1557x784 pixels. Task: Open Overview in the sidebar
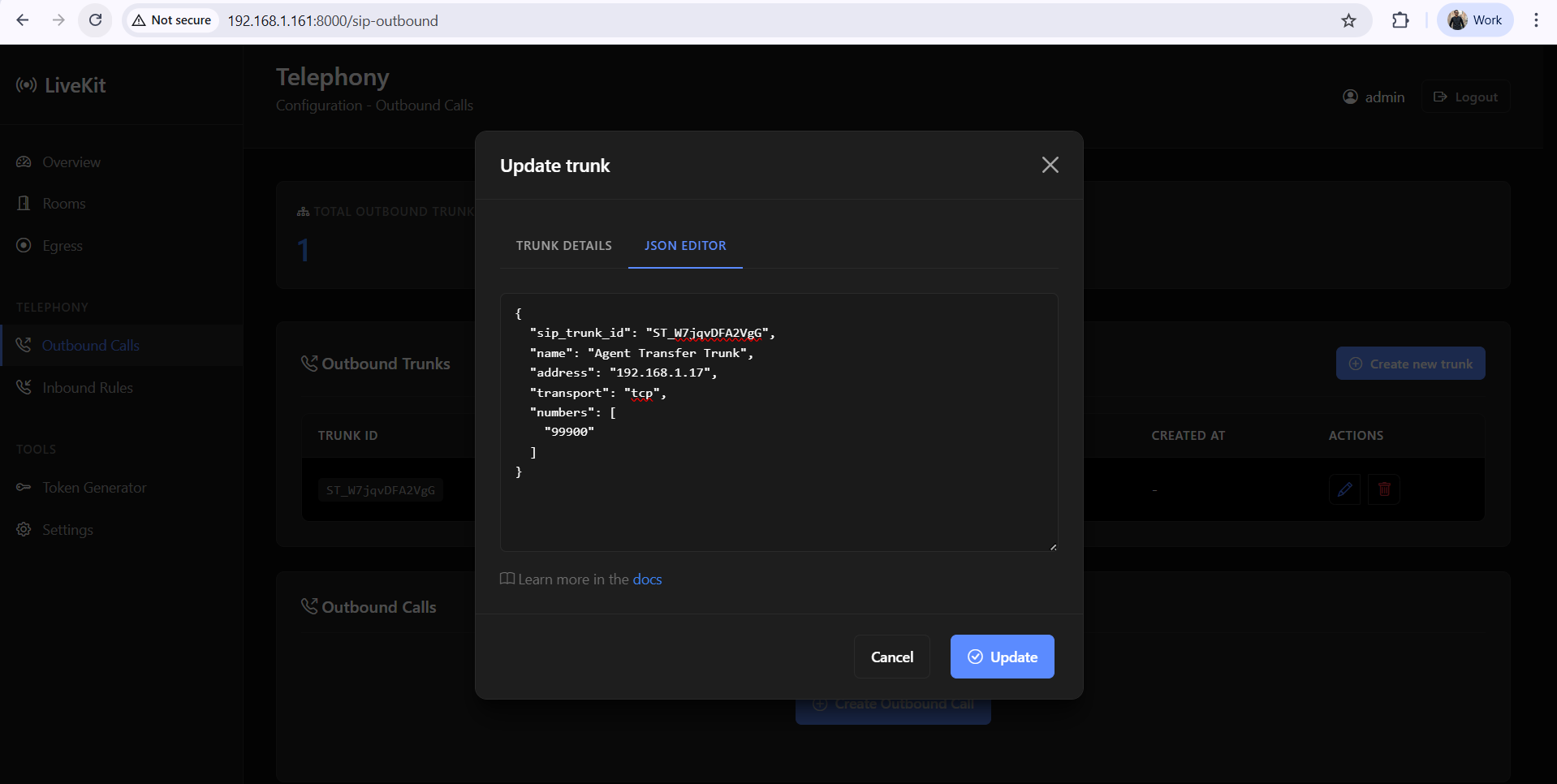pos(71,162)
